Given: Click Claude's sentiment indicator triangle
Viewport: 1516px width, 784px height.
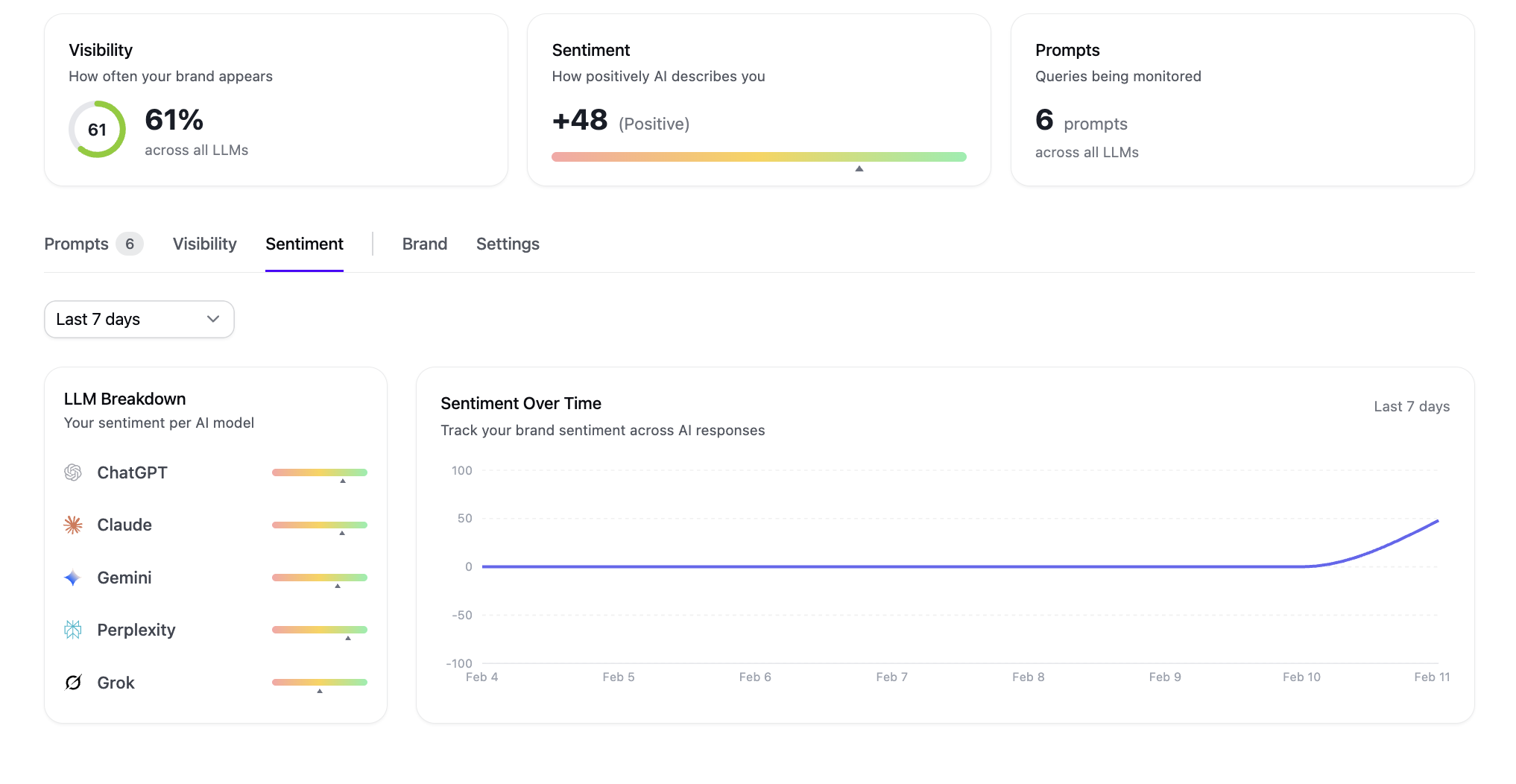Looking at the screenshot, I should coord(343,534).
